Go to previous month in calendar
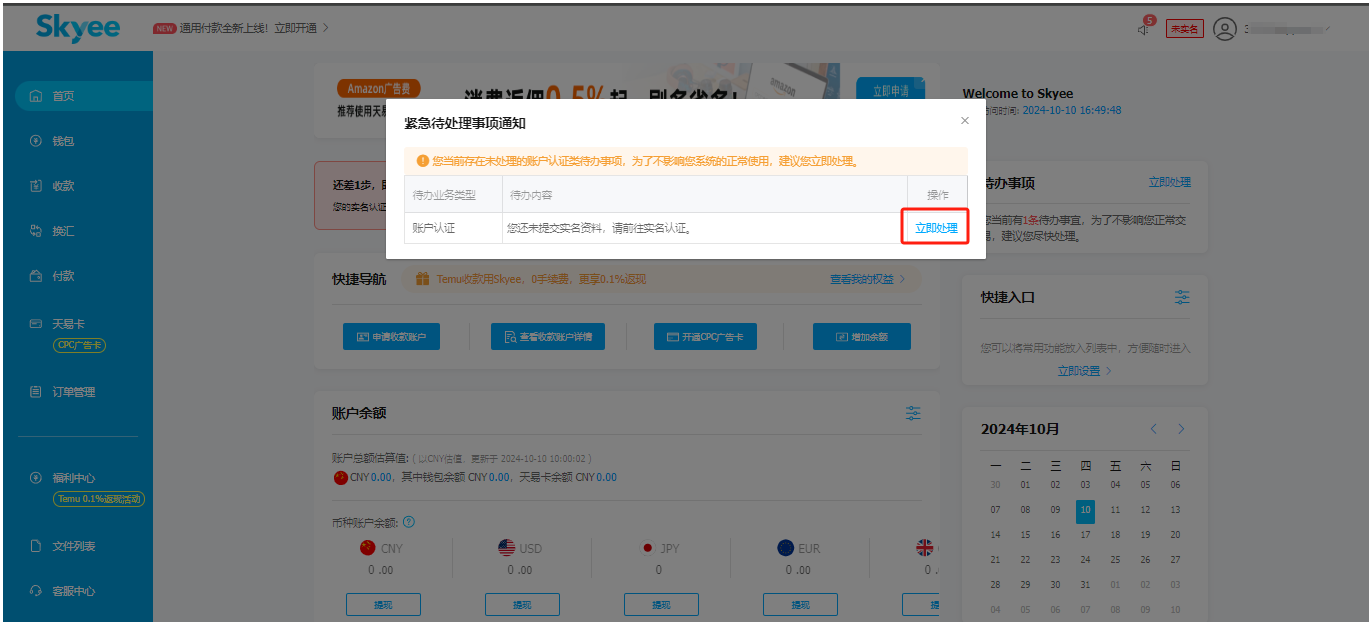 [1153, 429]
